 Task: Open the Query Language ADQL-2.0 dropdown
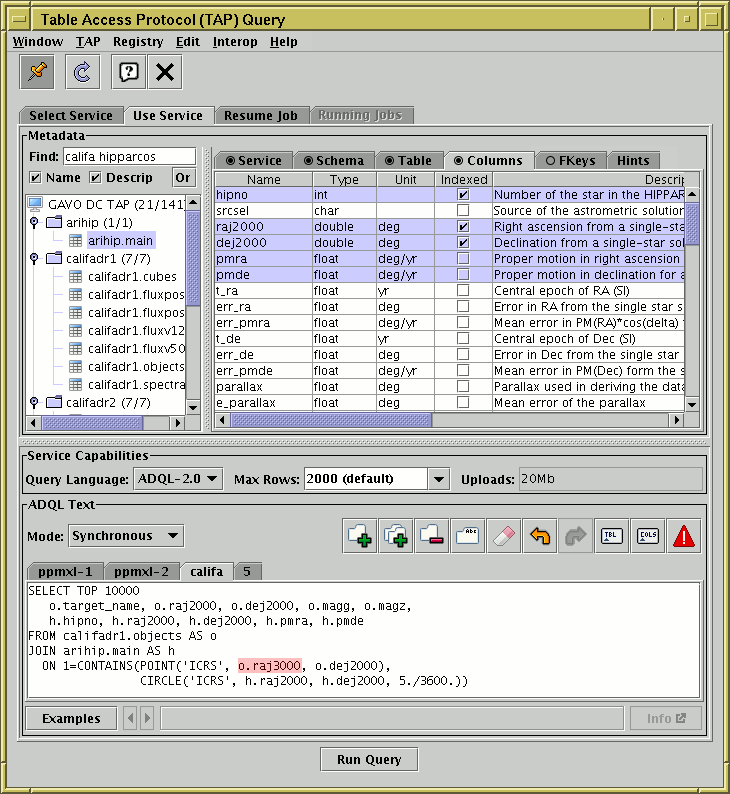pos(178,479)
